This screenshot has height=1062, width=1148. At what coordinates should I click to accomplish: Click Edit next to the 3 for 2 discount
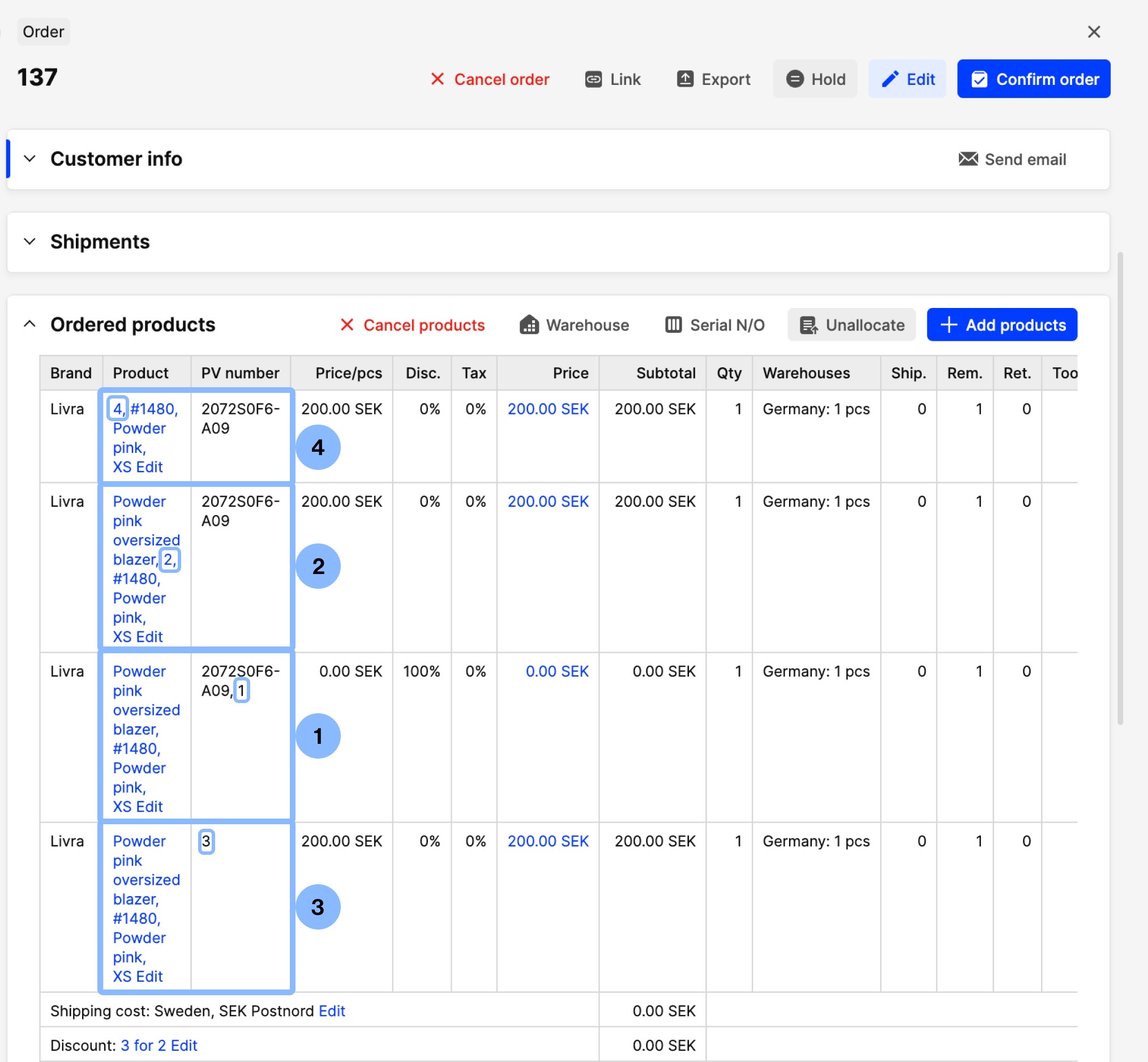click(184, 1046)
